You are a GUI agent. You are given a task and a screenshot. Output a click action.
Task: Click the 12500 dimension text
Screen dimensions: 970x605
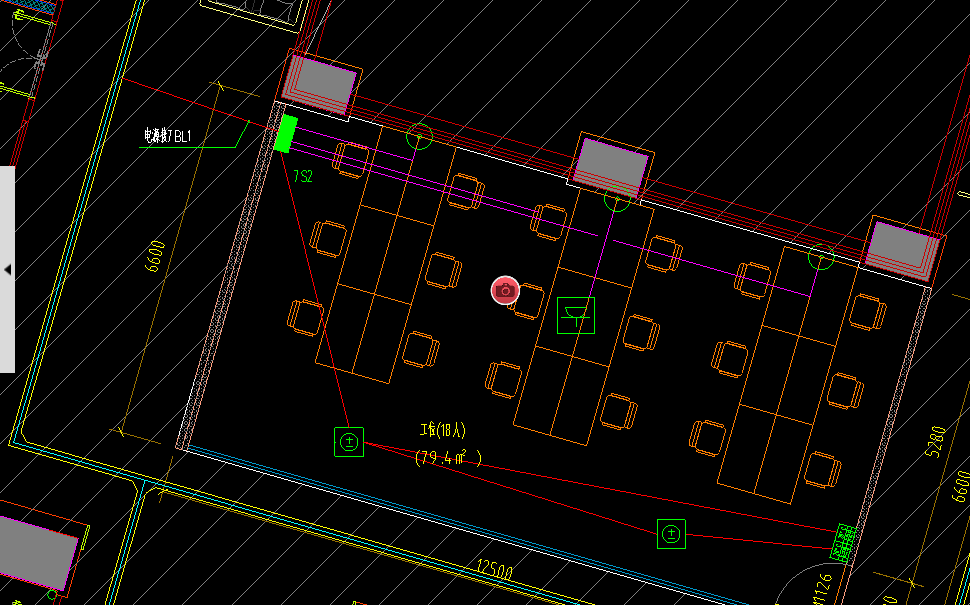(x=495, y=571)
